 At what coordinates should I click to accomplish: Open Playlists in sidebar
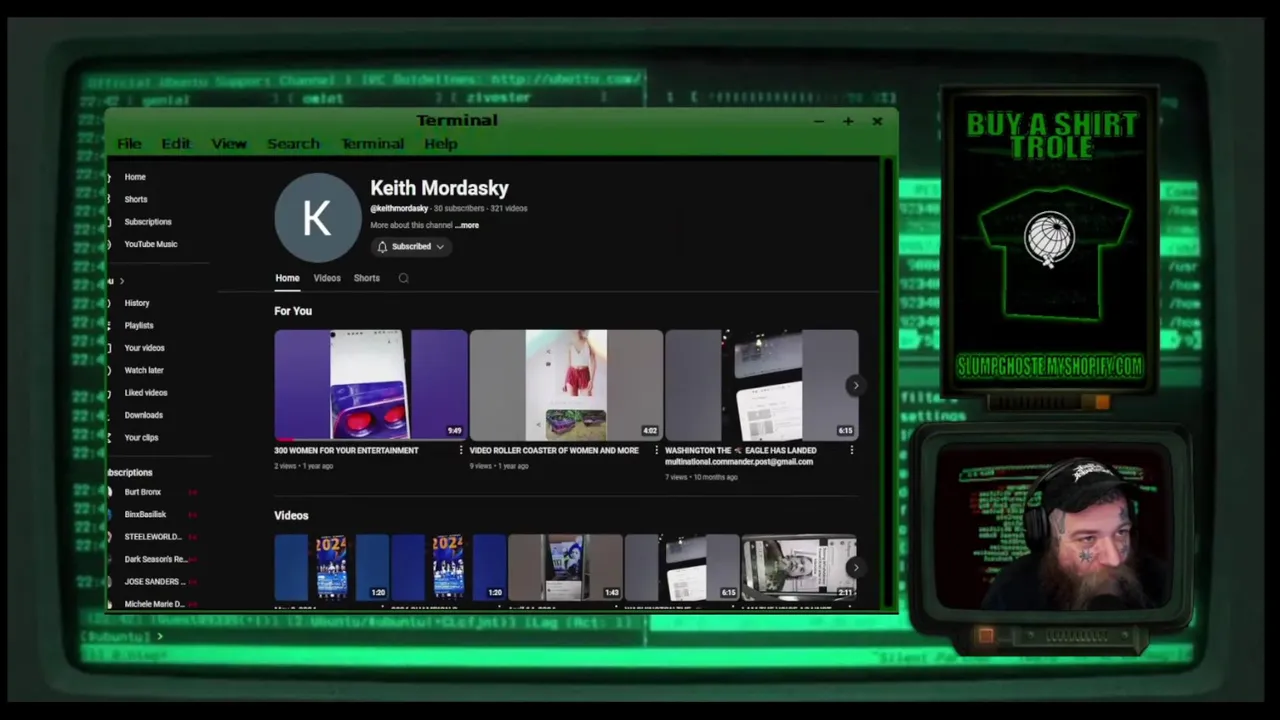[139, 325]
